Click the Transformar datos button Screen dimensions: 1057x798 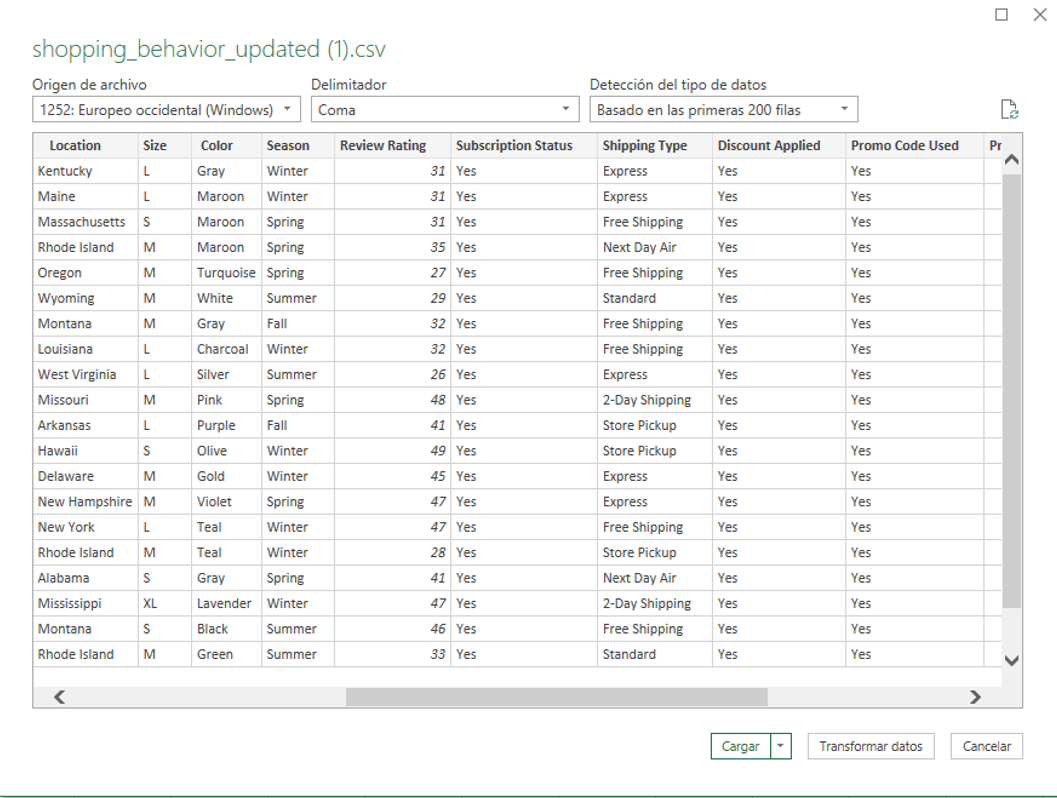pos(871,746)
